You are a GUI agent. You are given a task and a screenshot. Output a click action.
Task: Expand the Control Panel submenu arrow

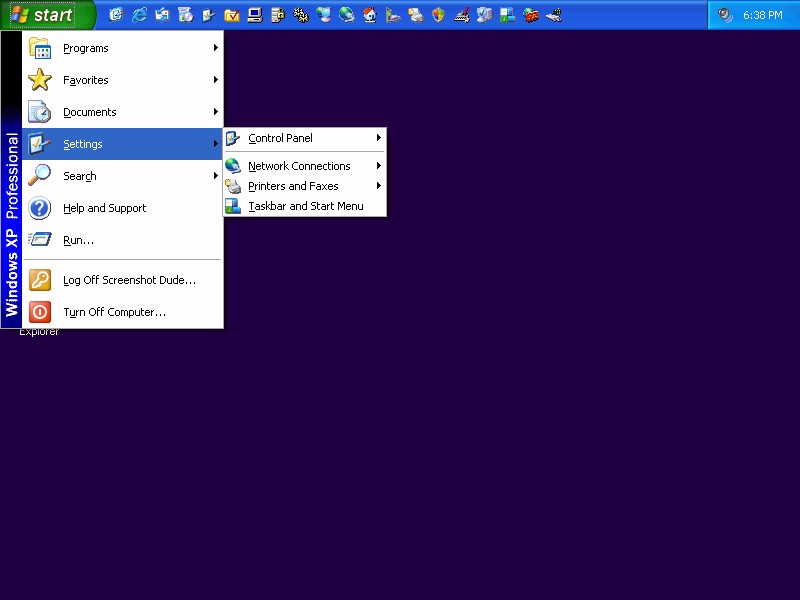[x=379, y=138]
